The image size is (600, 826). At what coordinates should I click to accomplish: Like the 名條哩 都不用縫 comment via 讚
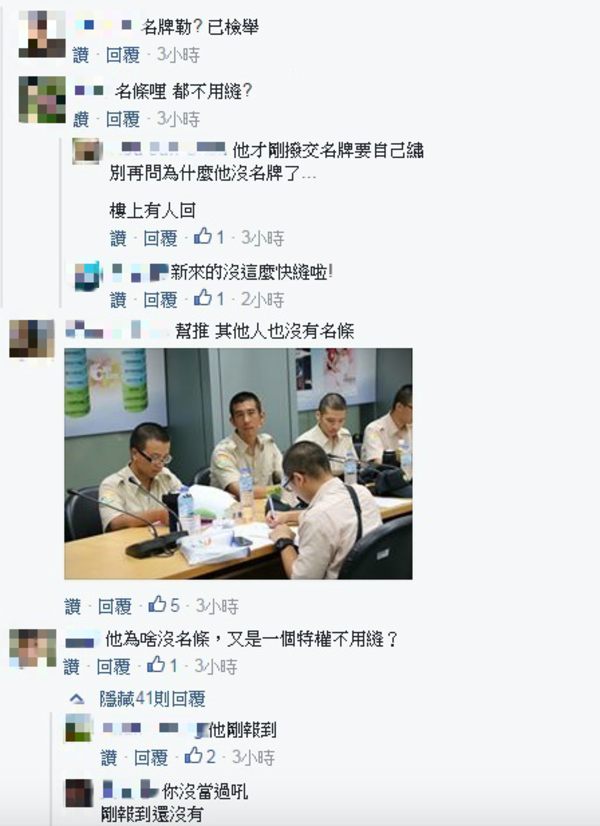(x=81, y=119)
